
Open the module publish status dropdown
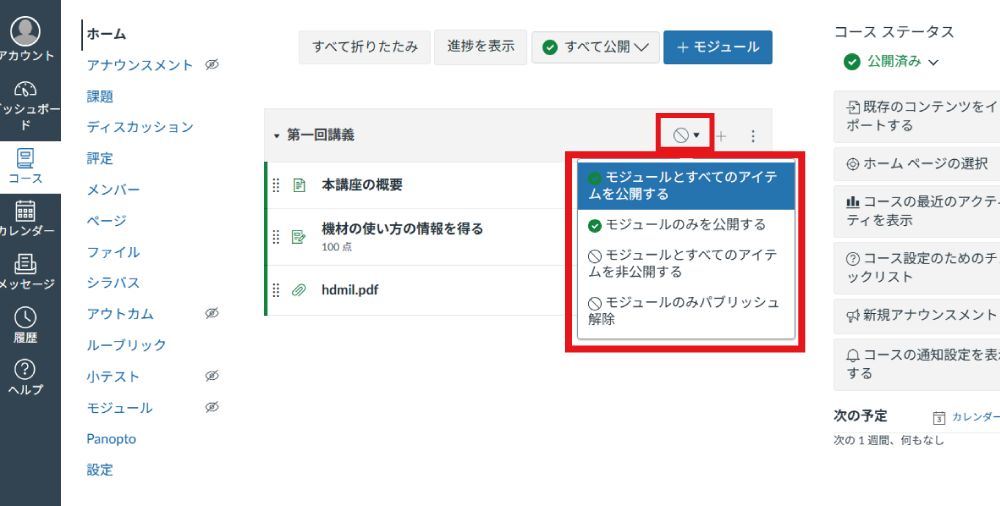(686, 135)
